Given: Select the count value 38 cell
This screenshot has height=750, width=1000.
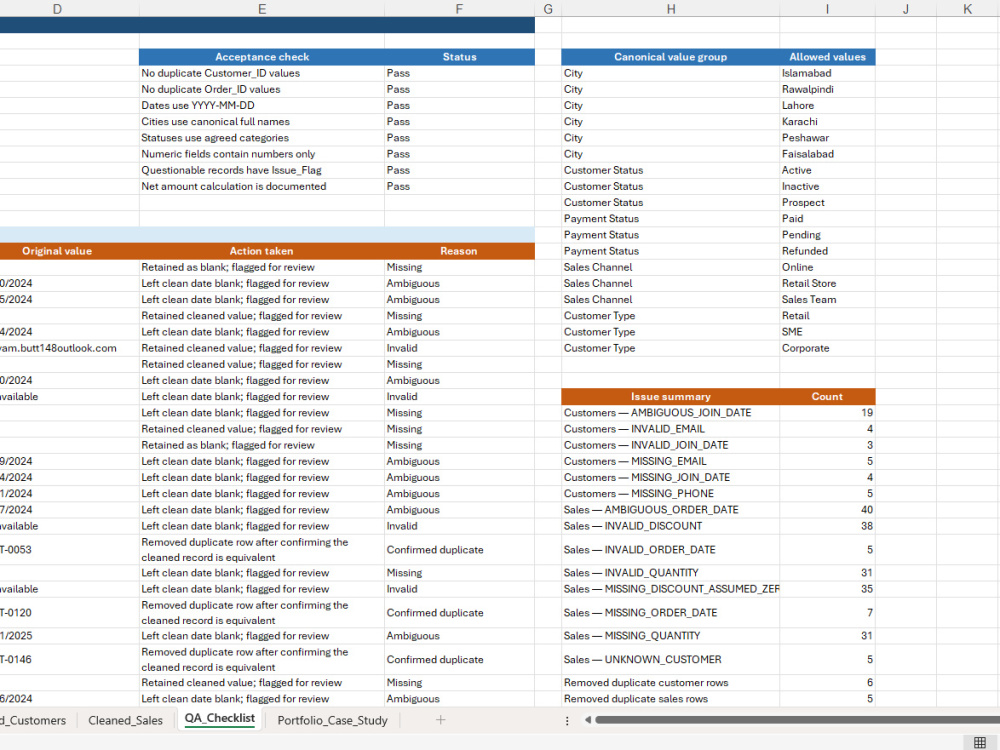Looking at the screenshot, I should pyautogui.click(x=827, y=526).
